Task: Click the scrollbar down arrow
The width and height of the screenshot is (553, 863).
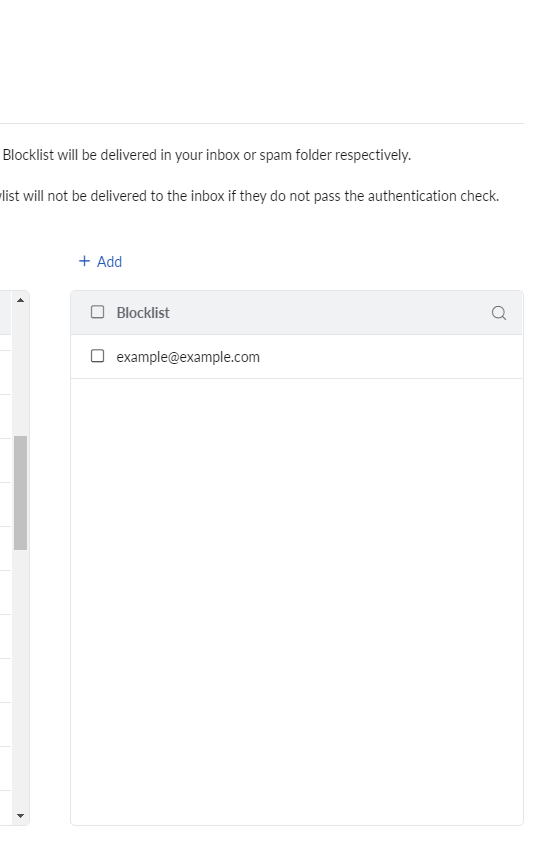Action: [x=20, y=816]
